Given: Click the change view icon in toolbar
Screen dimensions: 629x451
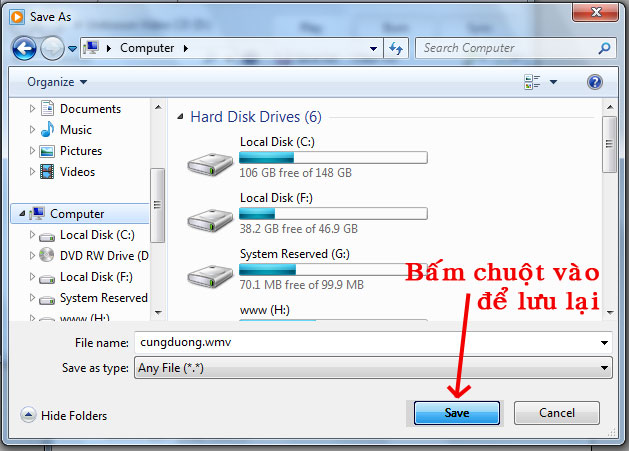Looking at the screenshot, I should pyautogui.click(x=532, y=82).
